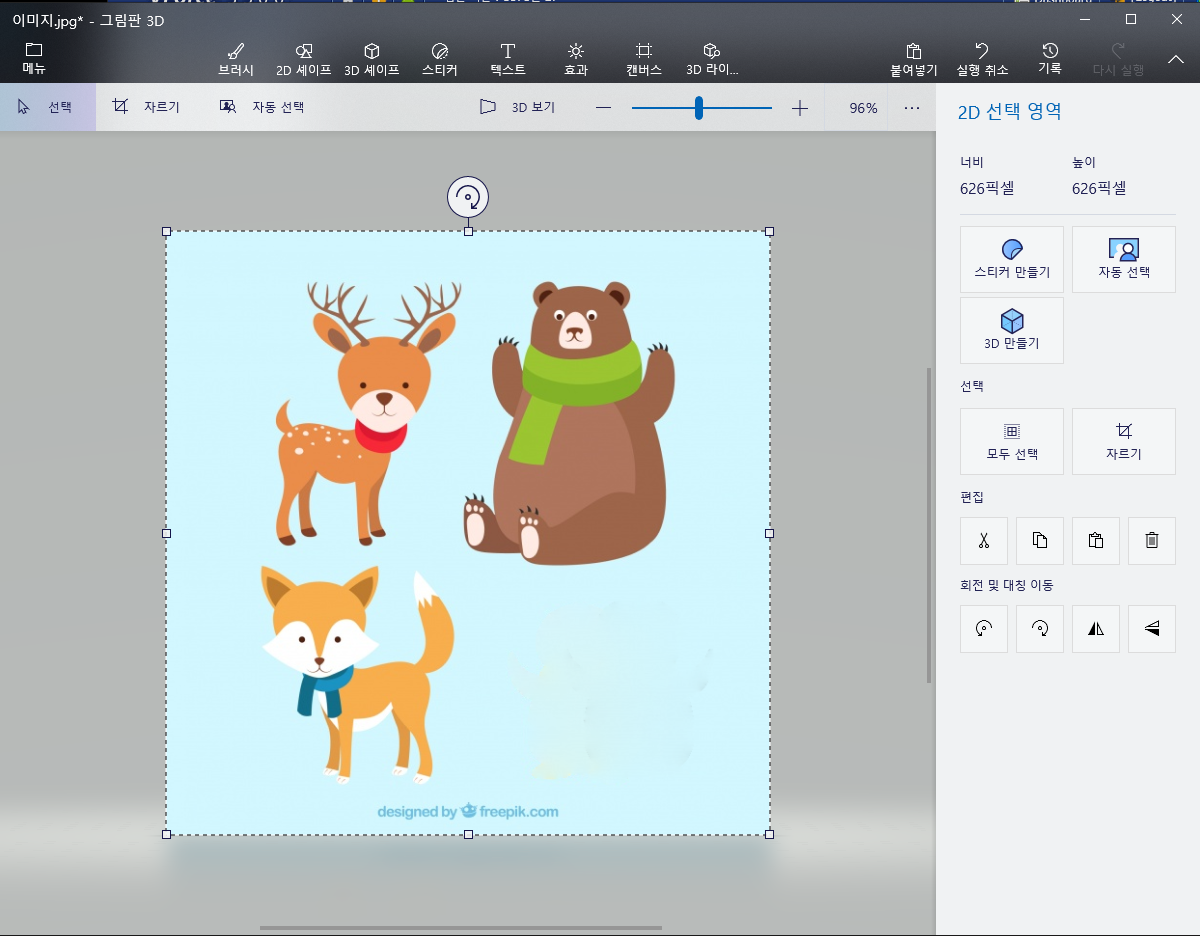Click the bottom-right selection handle
Screen dimensions: 1200x936
click(x=769, y=834)
